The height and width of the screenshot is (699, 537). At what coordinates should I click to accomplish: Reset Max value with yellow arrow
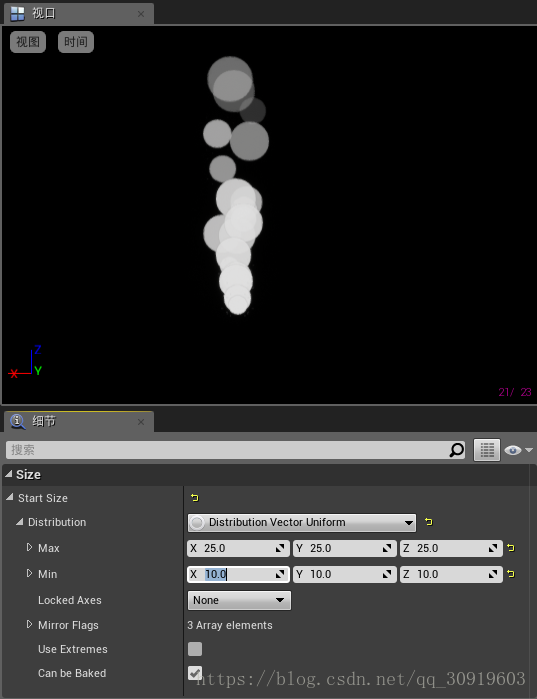(511, 548)
